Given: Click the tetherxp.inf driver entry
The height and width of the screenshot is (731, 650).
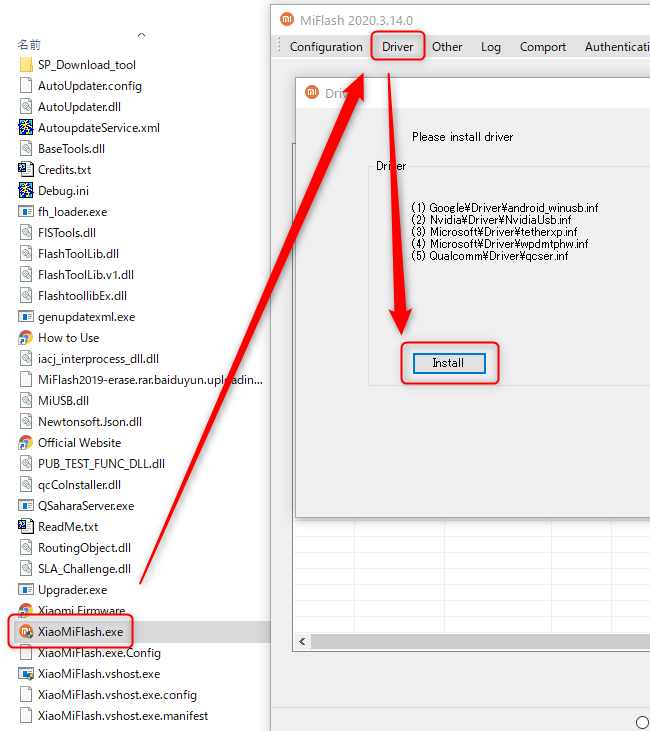Looking at the screenshot, I should (x=494, y=232).
